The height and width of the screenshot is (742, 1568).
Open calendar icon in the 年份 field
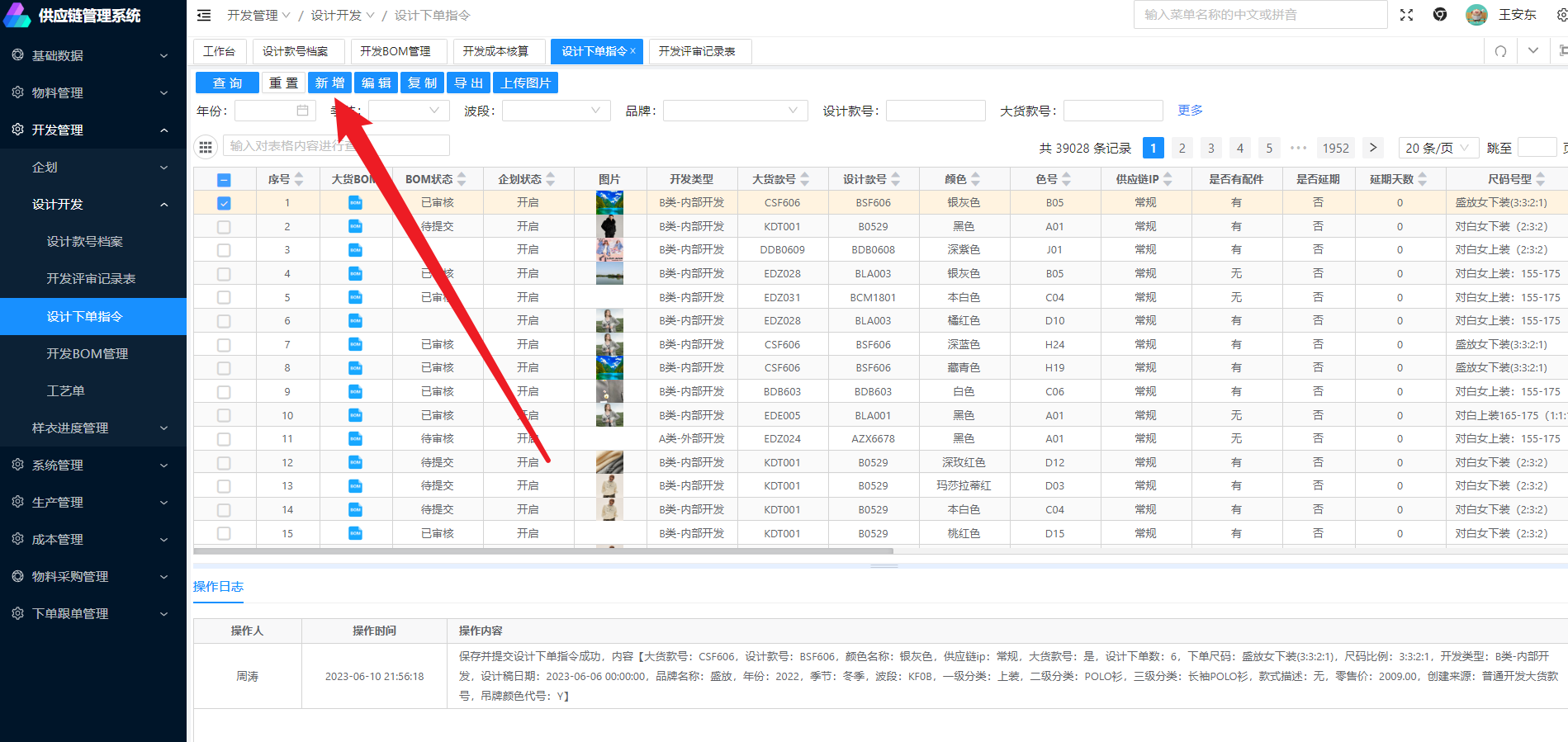coord(302,111)
